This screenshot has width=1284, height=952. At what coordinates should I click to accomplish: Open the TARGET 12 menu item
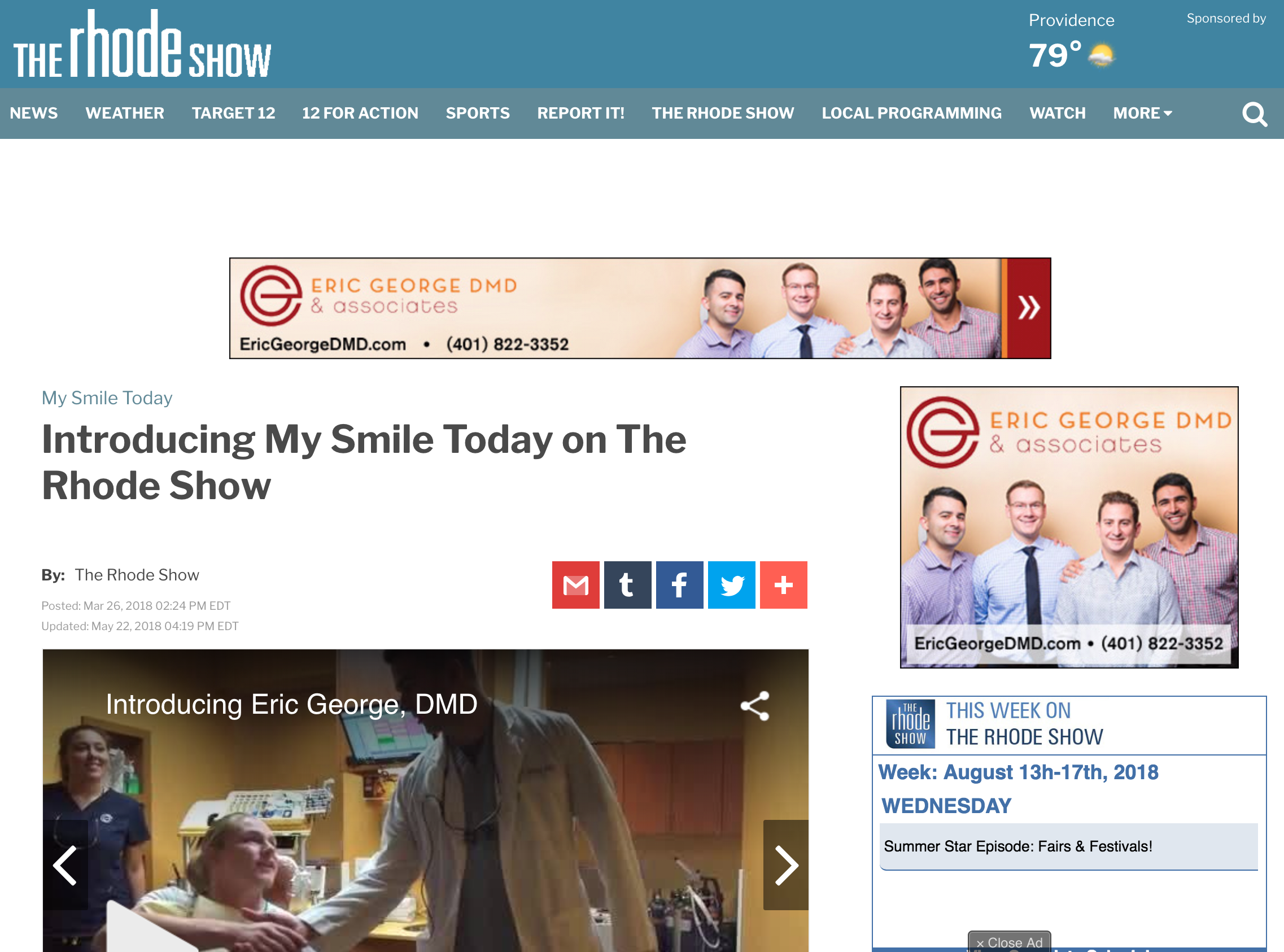pyautogui.click(x=233, y=113)
